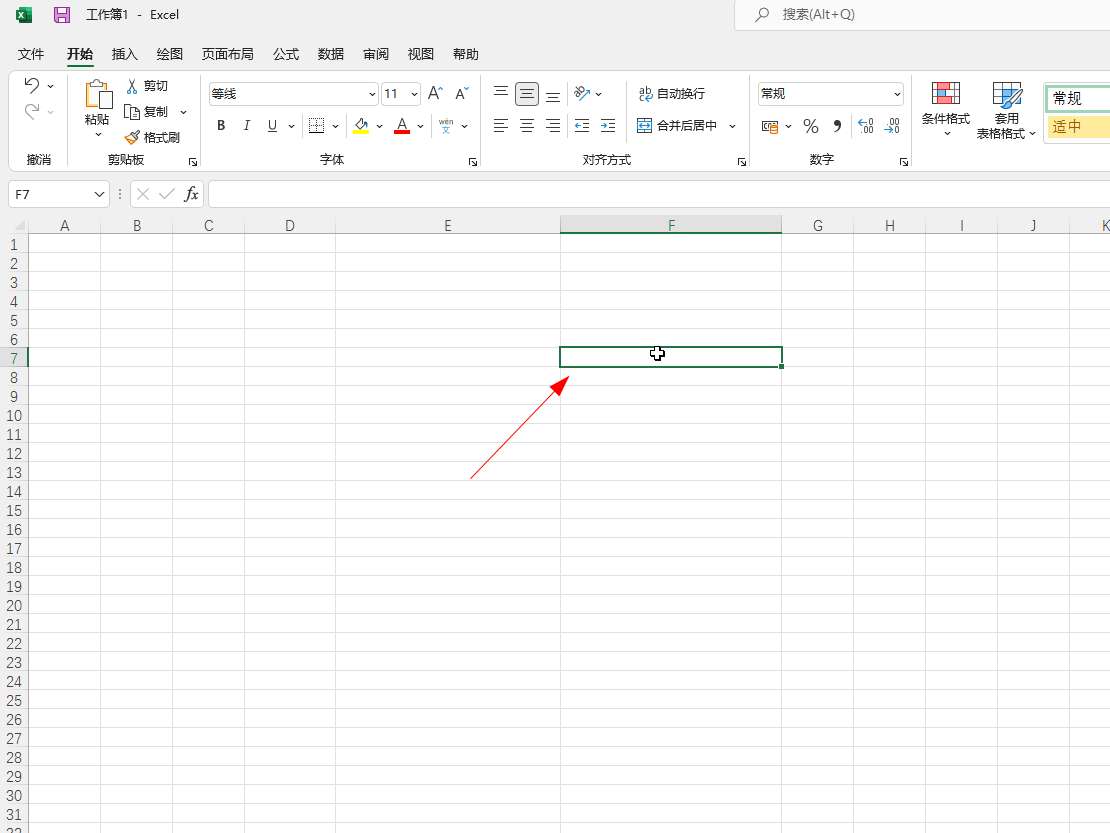This screenshot has width=1110, height=833.
Task: Toggle bold formatting
Action: tap(221, 126)
